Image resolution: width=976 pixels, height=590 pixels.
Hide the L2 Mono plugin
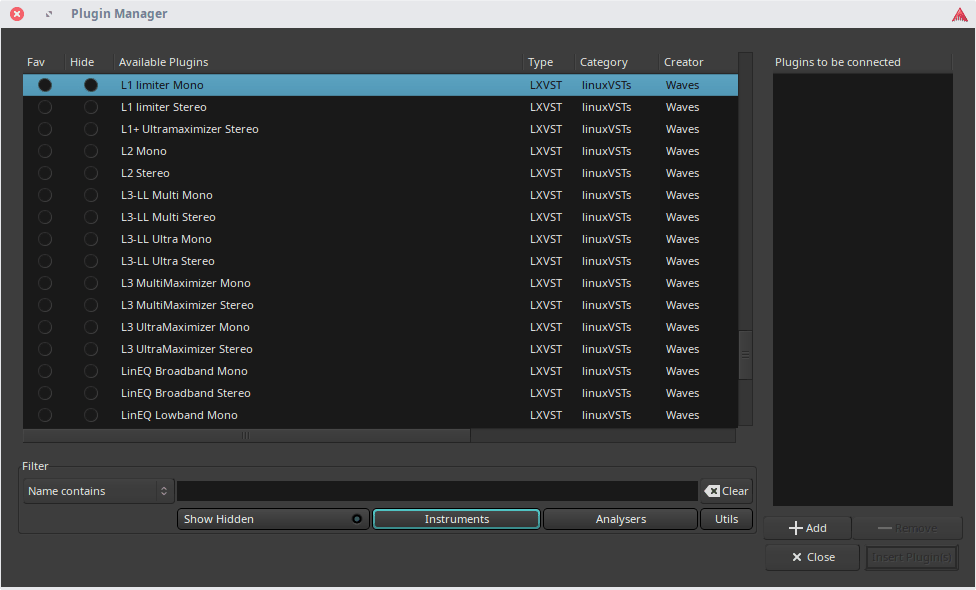(x=91, y=151)
